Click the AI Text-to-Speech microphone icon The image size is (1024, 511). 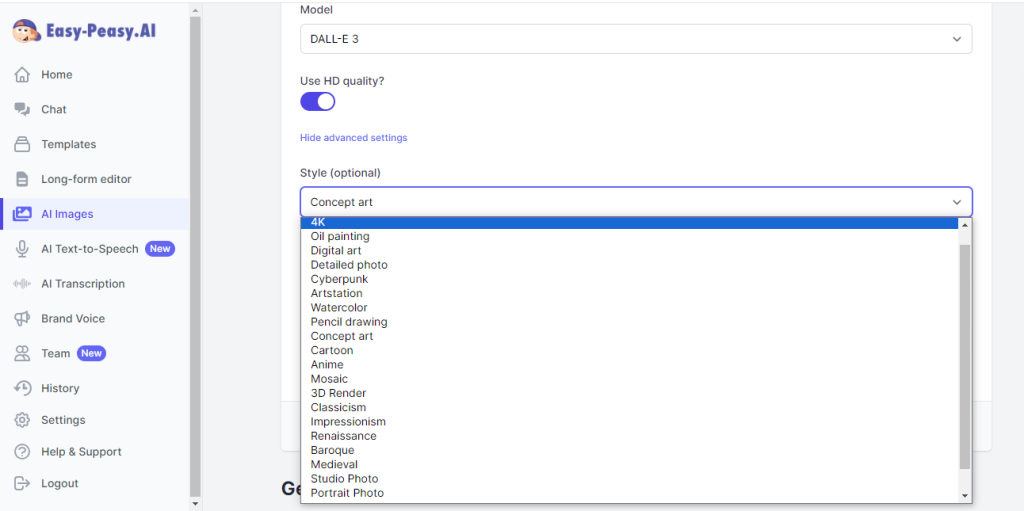pos(22,249)
